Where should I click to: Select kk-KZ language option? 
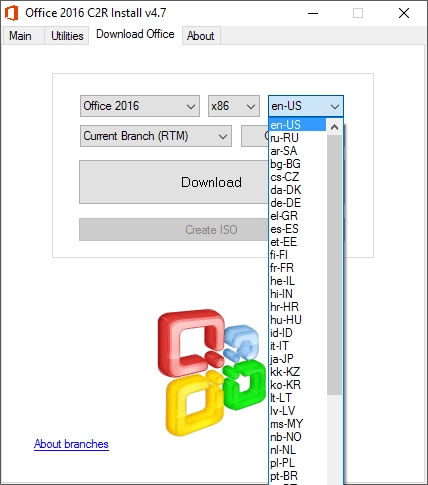click(x=297, y=372)
